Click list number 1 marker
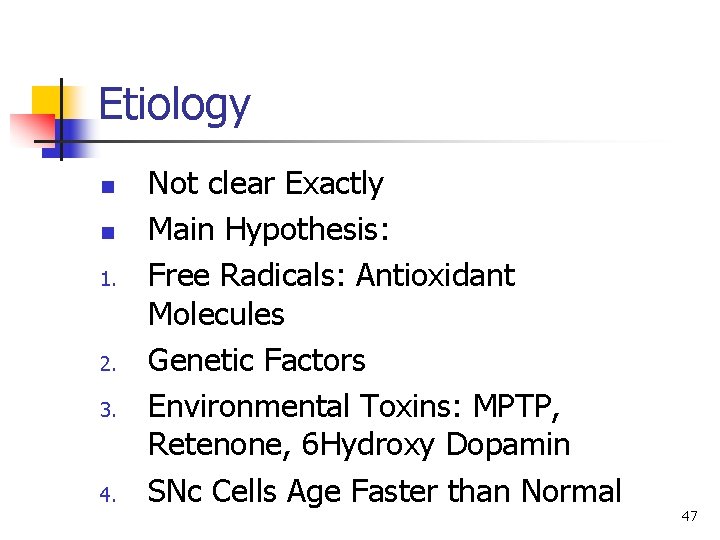Screen dimensions: 720x540 (107, 279)
